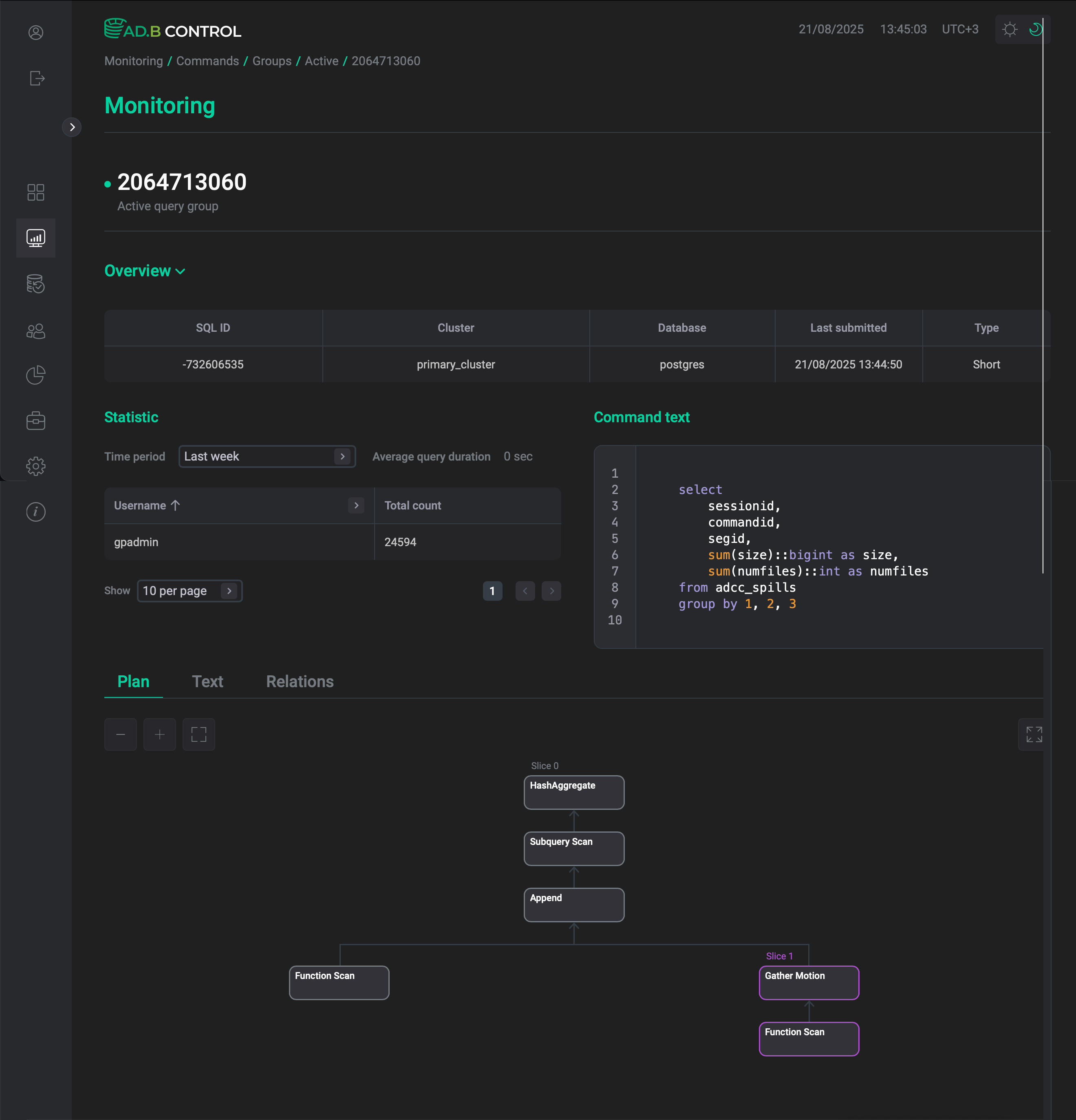Open the Last week time period dropdown

coord(267,456)
